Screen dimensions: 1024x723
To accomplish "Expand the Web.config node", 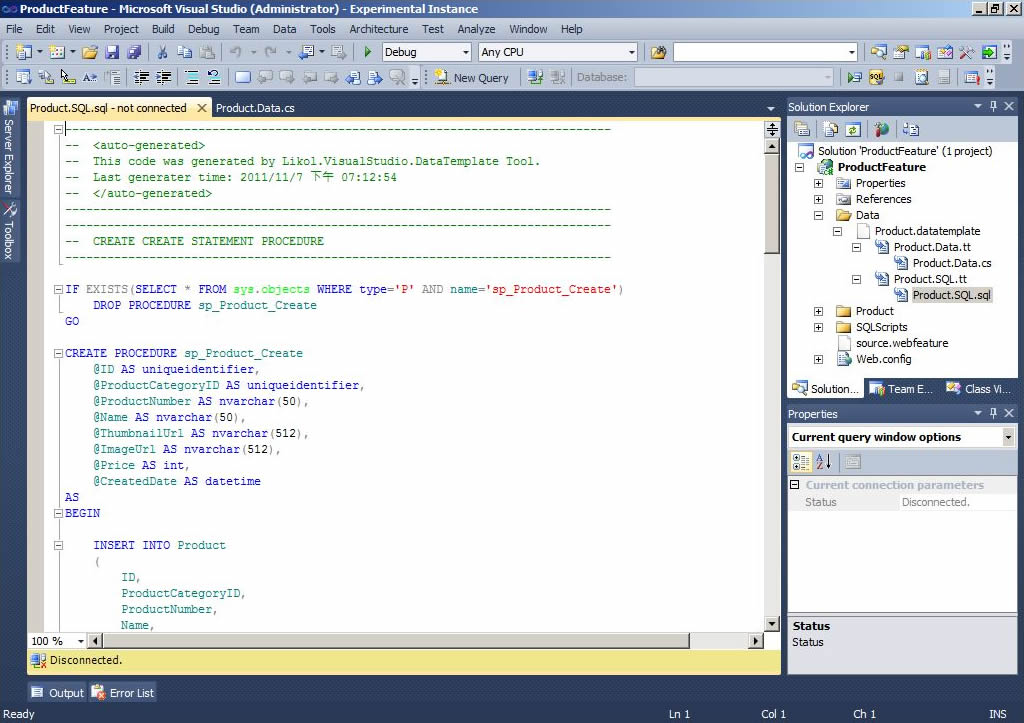I will tap(818, 359).
